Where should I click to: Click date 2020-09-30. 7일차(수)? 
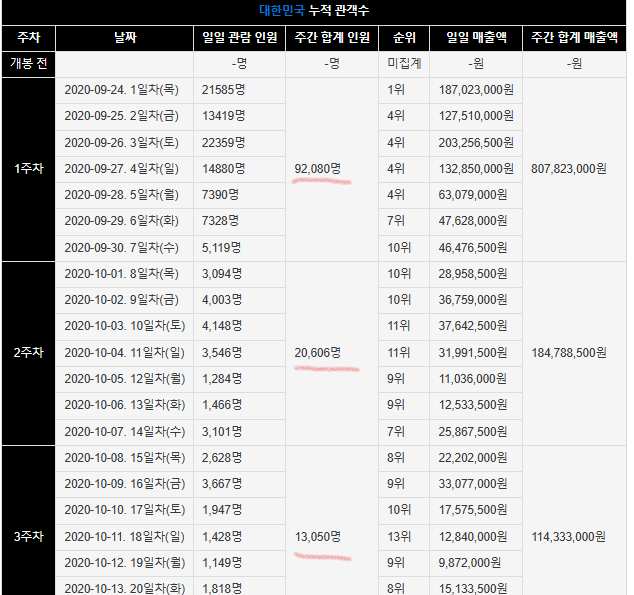[x=121, y=247]
